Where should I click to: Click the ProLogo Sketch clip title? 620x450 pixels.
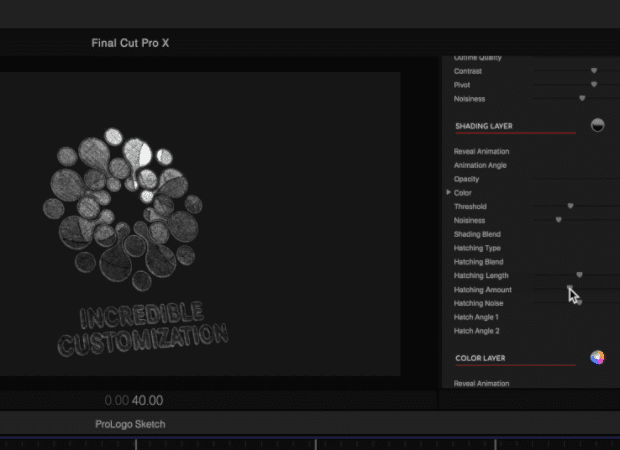pyautogui.click(x=130, y=424)
